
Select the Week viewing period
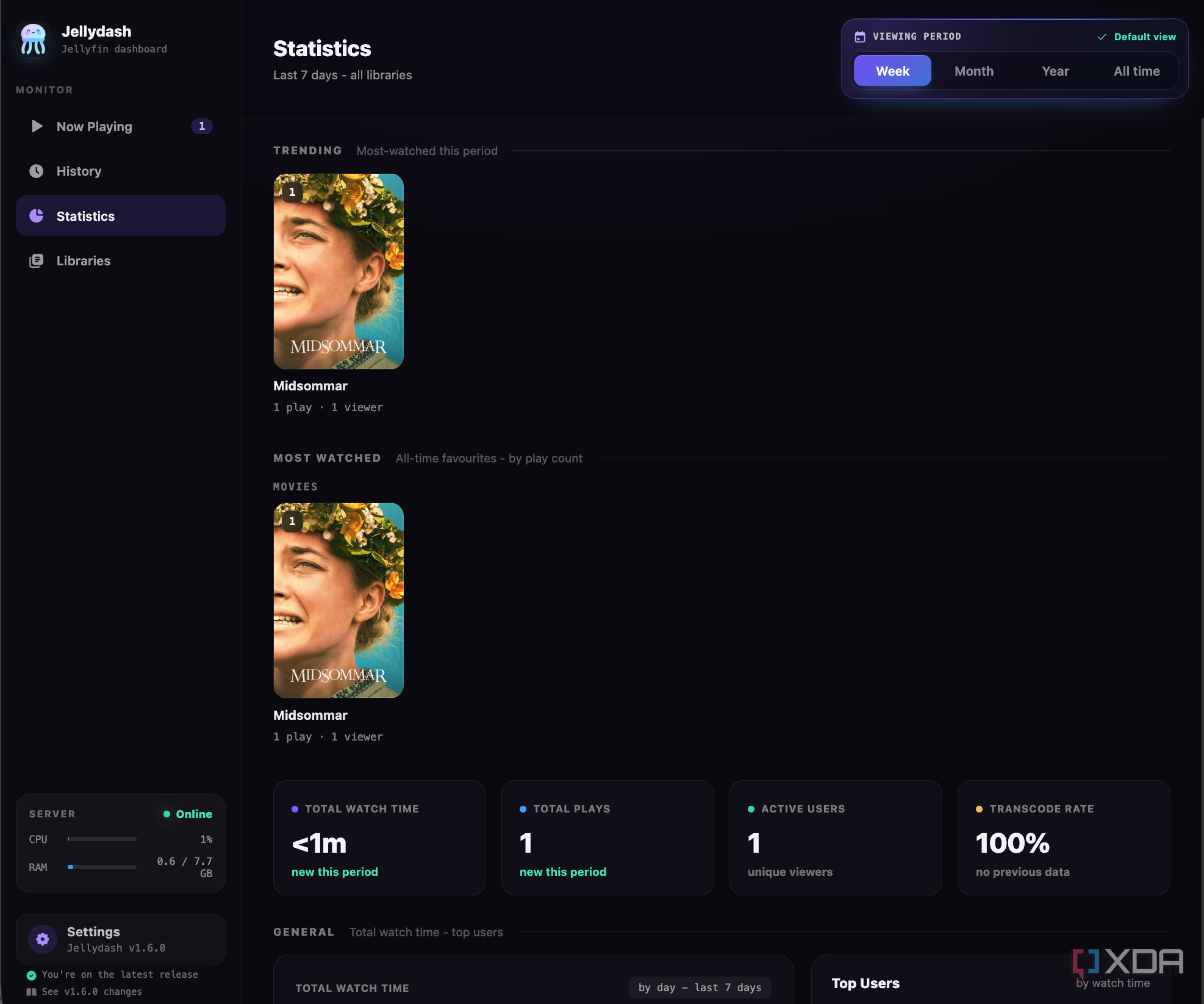tap(892, 71)
